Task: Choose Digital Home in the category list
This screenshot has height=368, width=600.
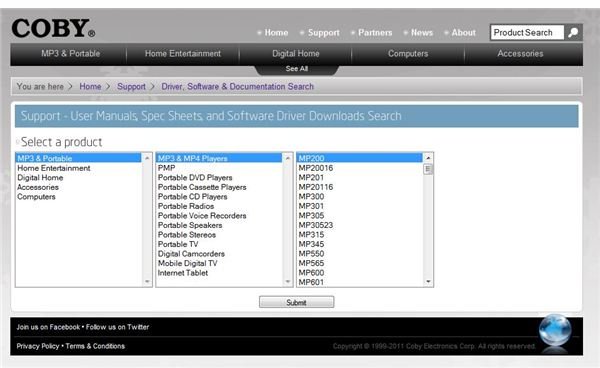Action: 40,177
